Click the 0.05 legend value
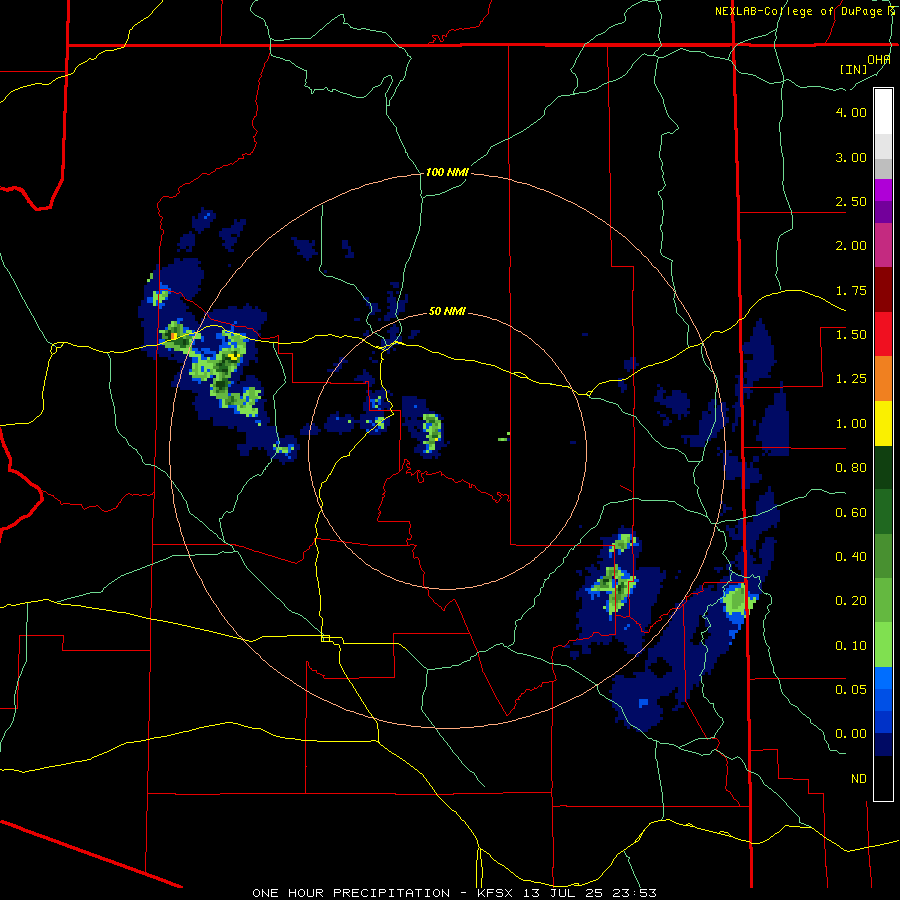This screenshot has width=900, height=900. 851,690
